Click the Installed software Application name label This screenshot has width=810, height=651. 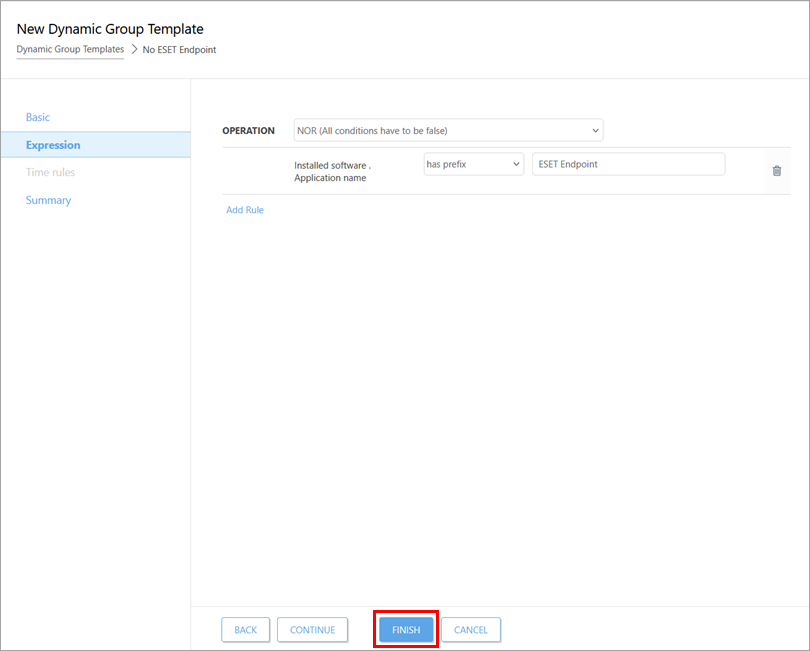click(x=331, y=171)
